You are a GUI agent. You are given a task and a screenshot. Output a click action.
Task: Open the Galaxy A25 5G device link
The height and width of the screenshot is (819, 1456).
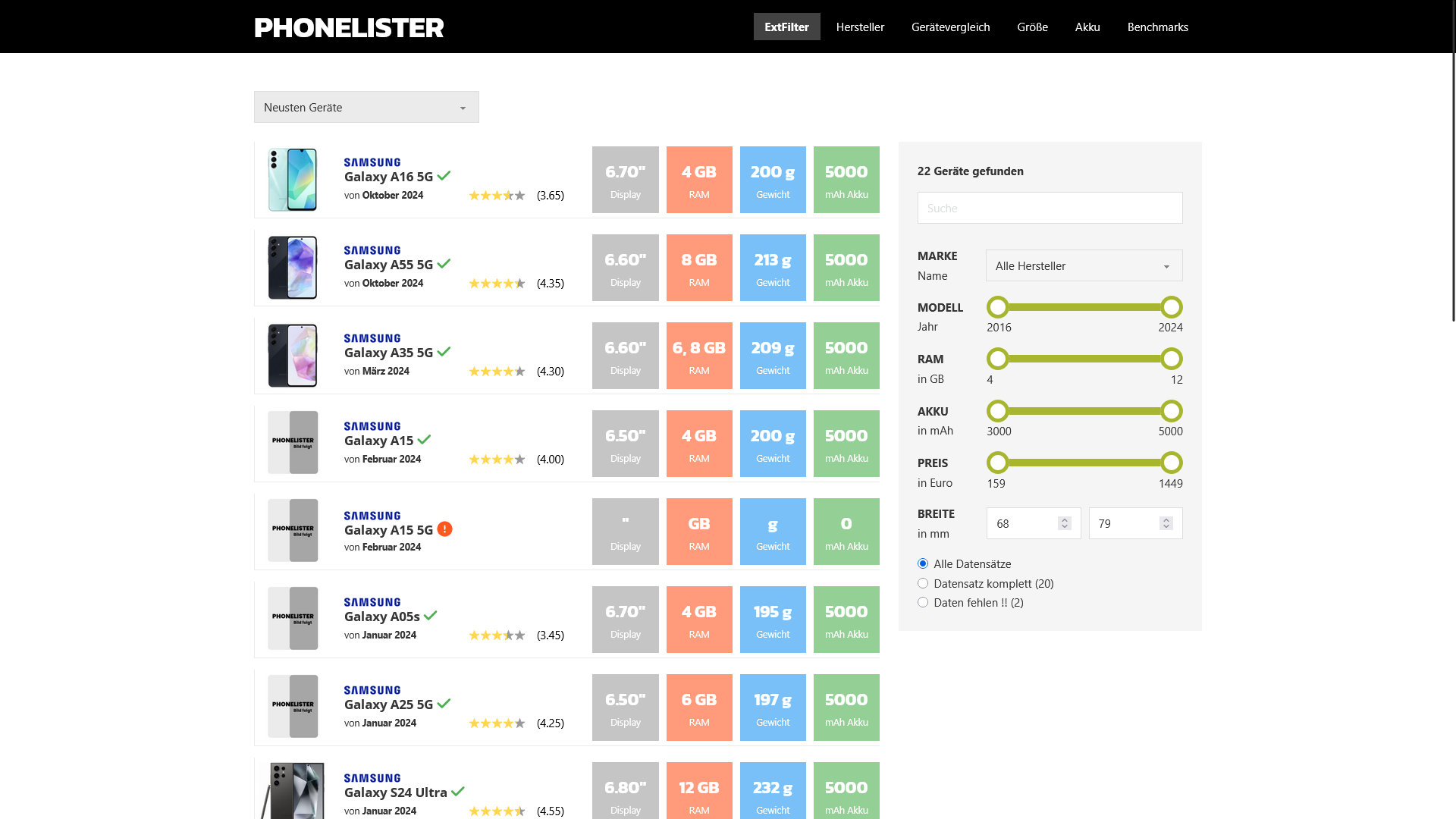(388, 704)
